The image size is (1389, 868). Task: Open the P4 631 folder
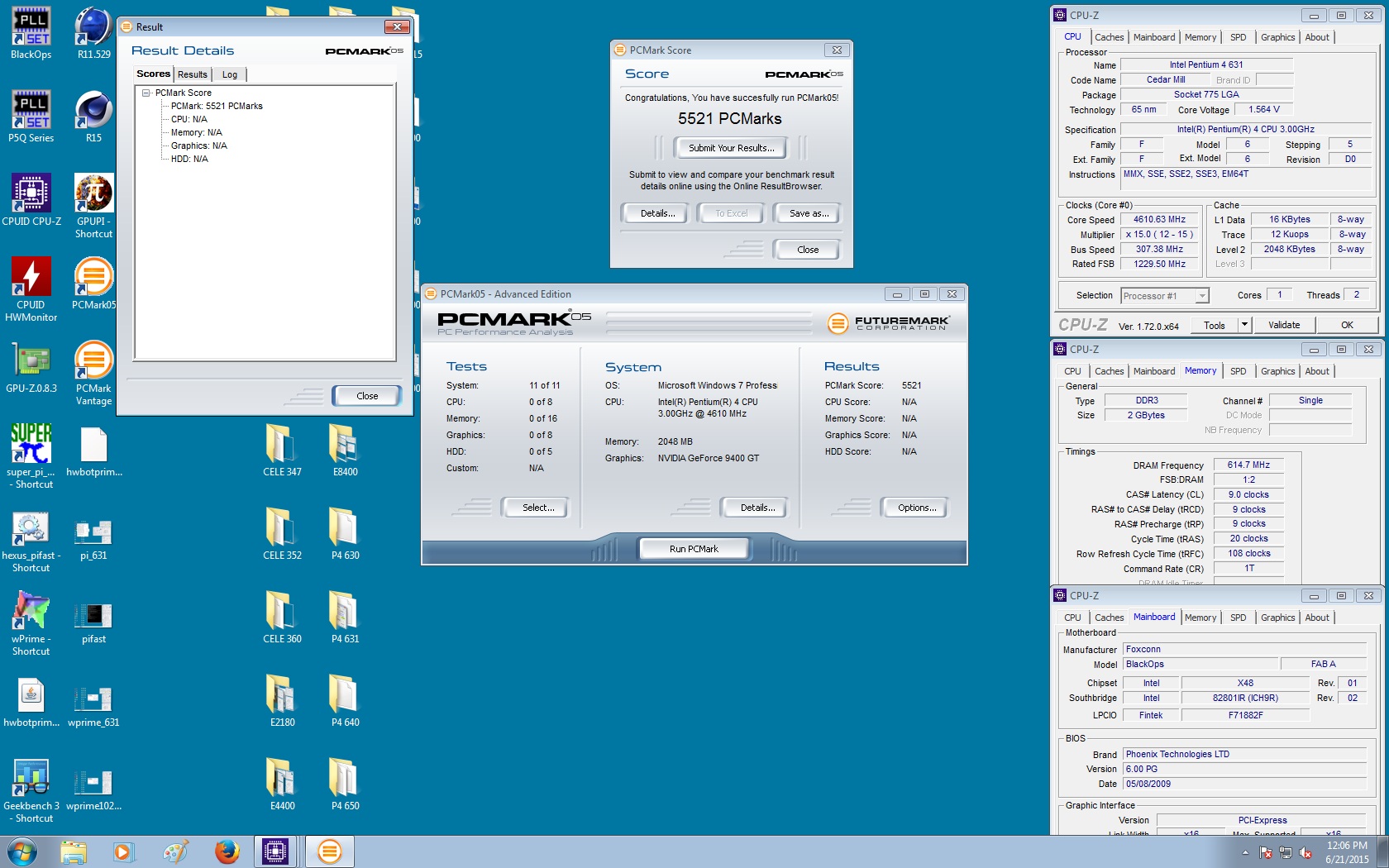345,618
